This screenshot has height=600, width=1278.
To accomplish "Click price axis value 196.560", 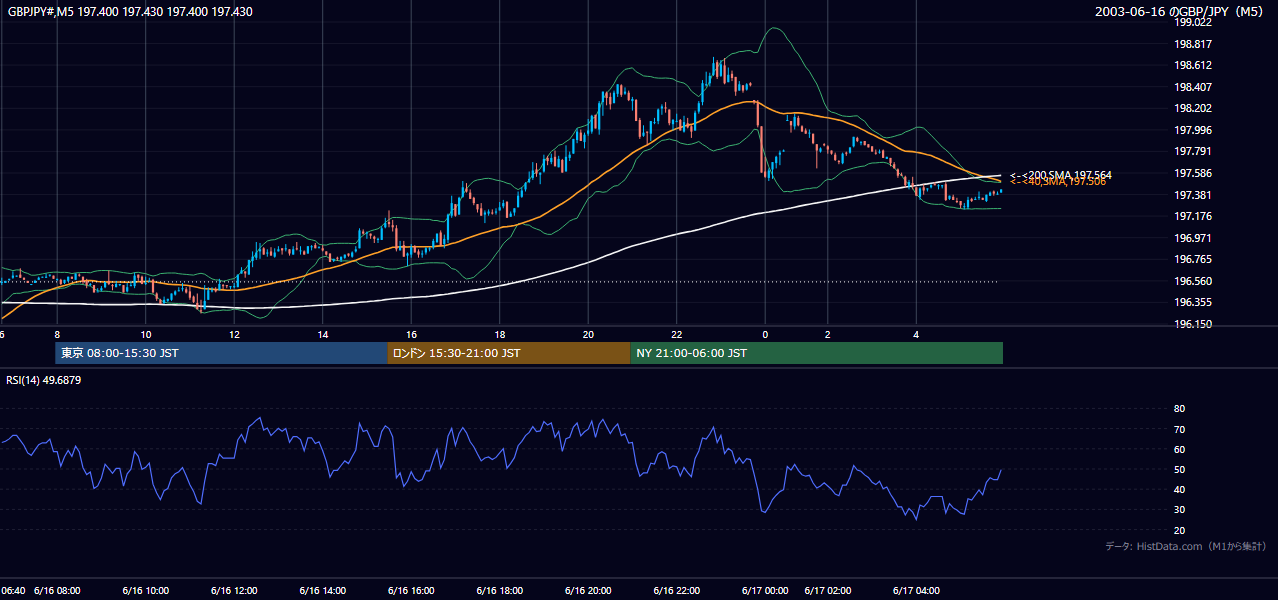I will click(x=1193, y=281).
